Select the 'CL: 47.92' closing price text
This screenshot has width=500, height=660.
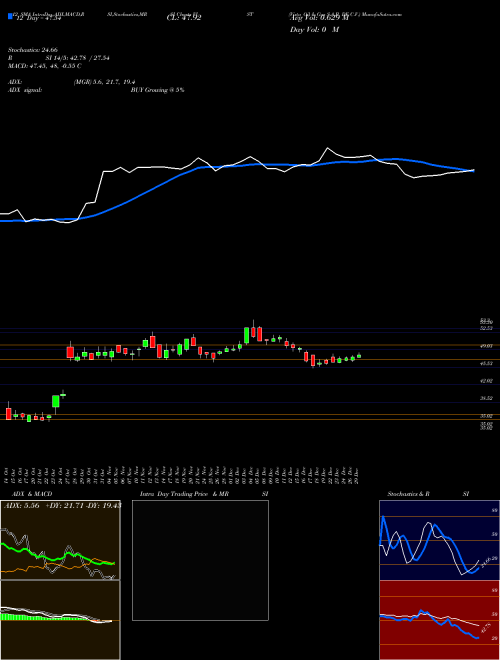(184, 18)
